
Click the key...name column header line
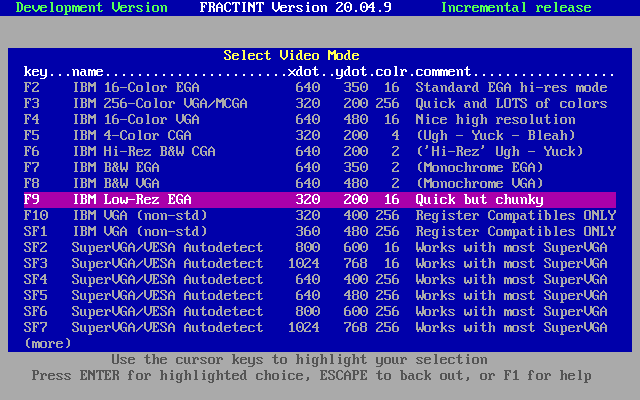tap(320, 72)
